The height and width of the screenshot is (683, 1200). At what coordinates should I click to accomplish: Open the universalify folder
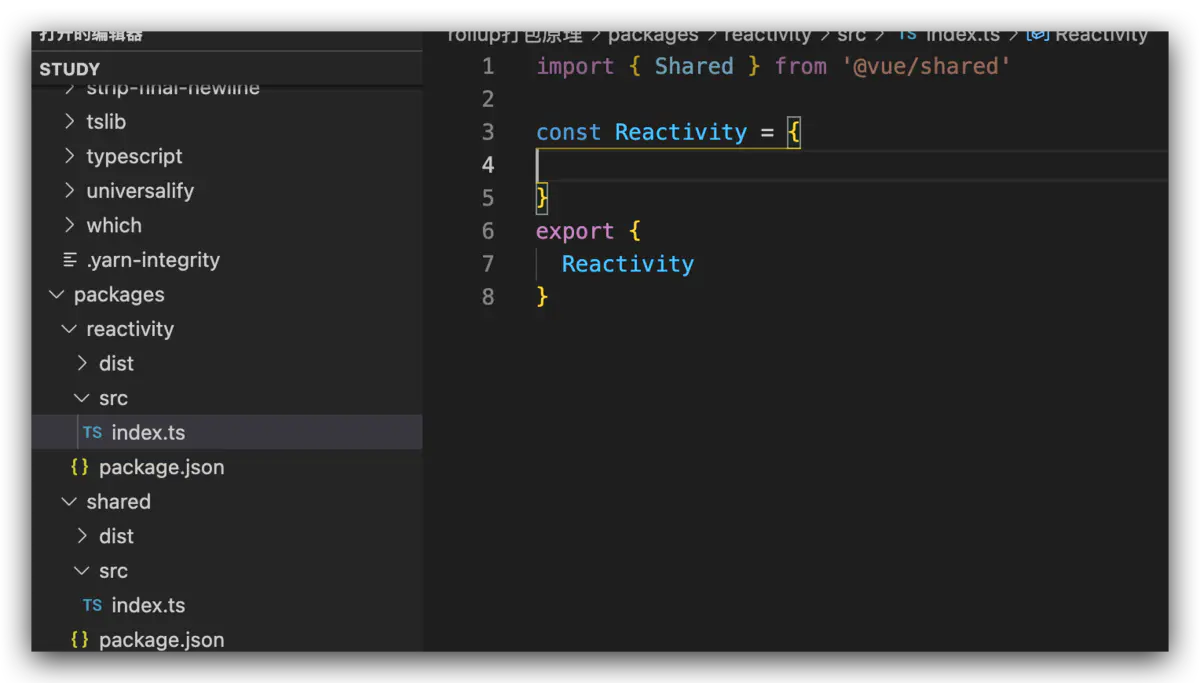[139, 191]
